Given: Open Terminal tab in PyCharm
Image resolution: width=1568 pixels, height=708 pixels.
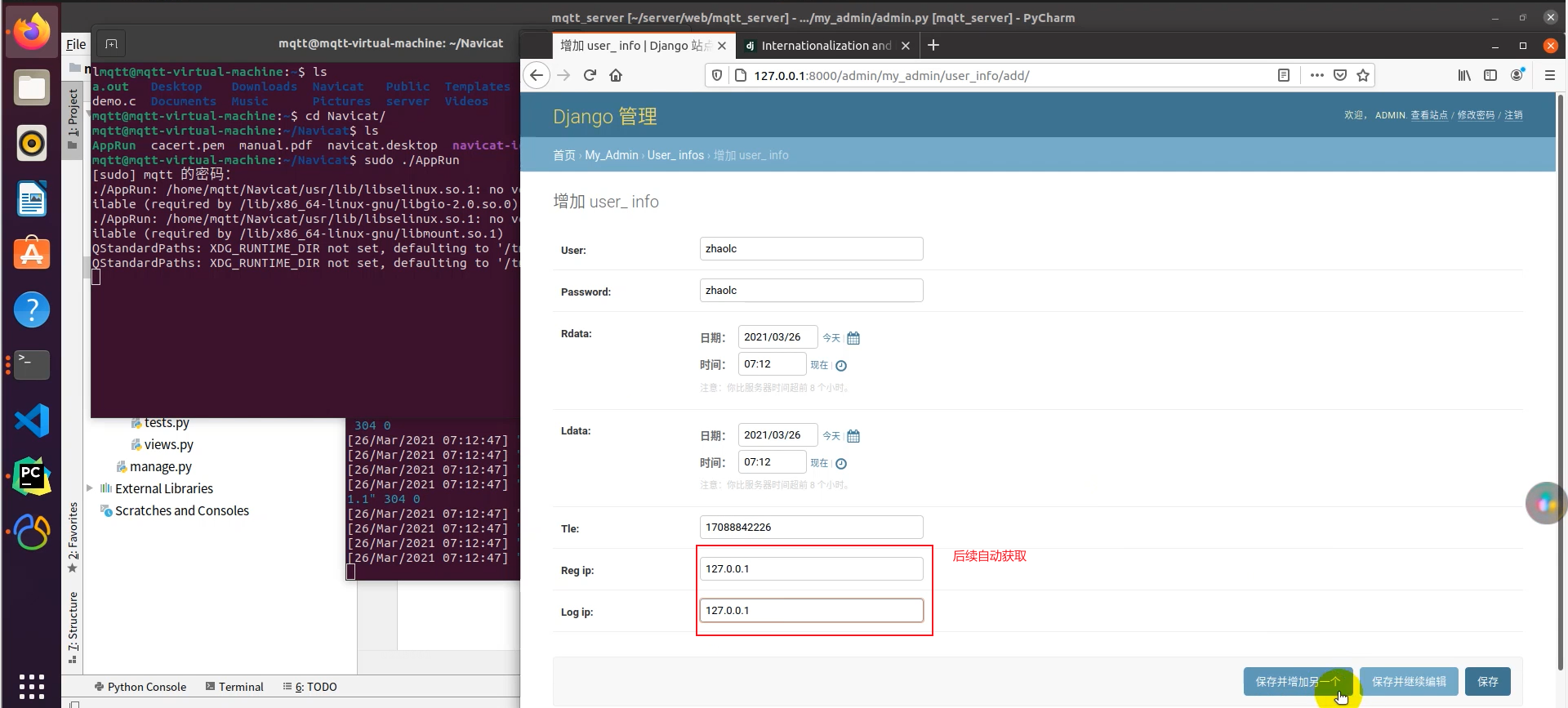Looking at the screenshot, I should tap(234, 687).
